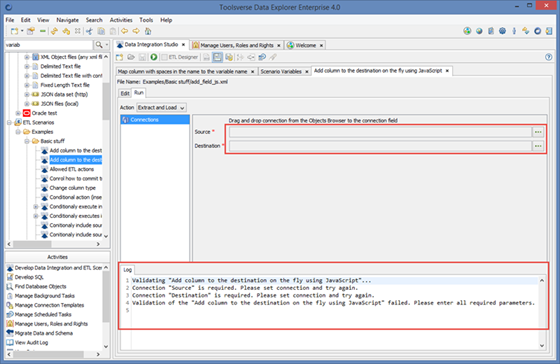The height and width of the screenshot is (364, 560).
Task: Open the View Audit Log activity
Action: [x=28, y=342]
